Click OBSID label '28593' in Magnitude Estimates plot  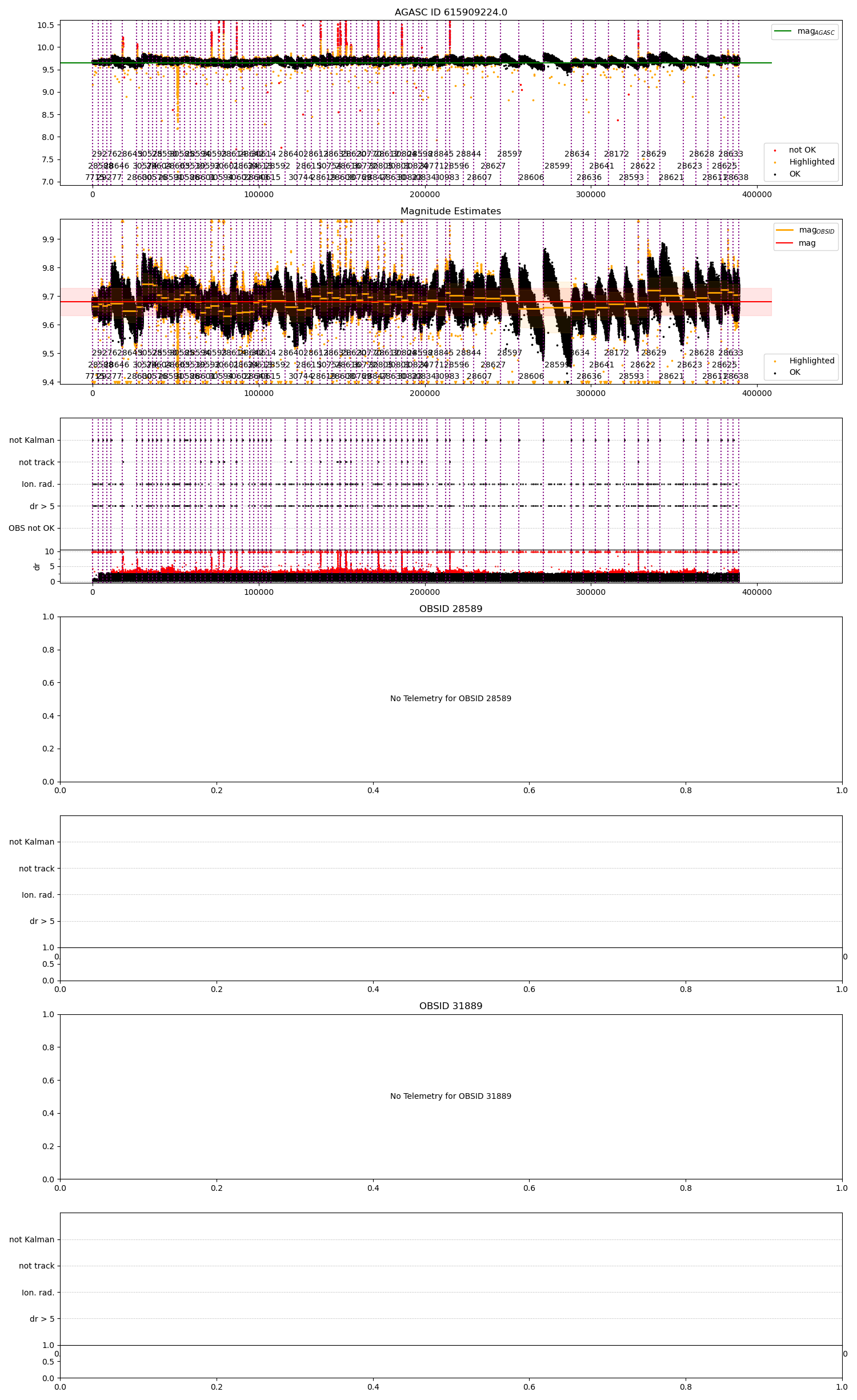631,377
